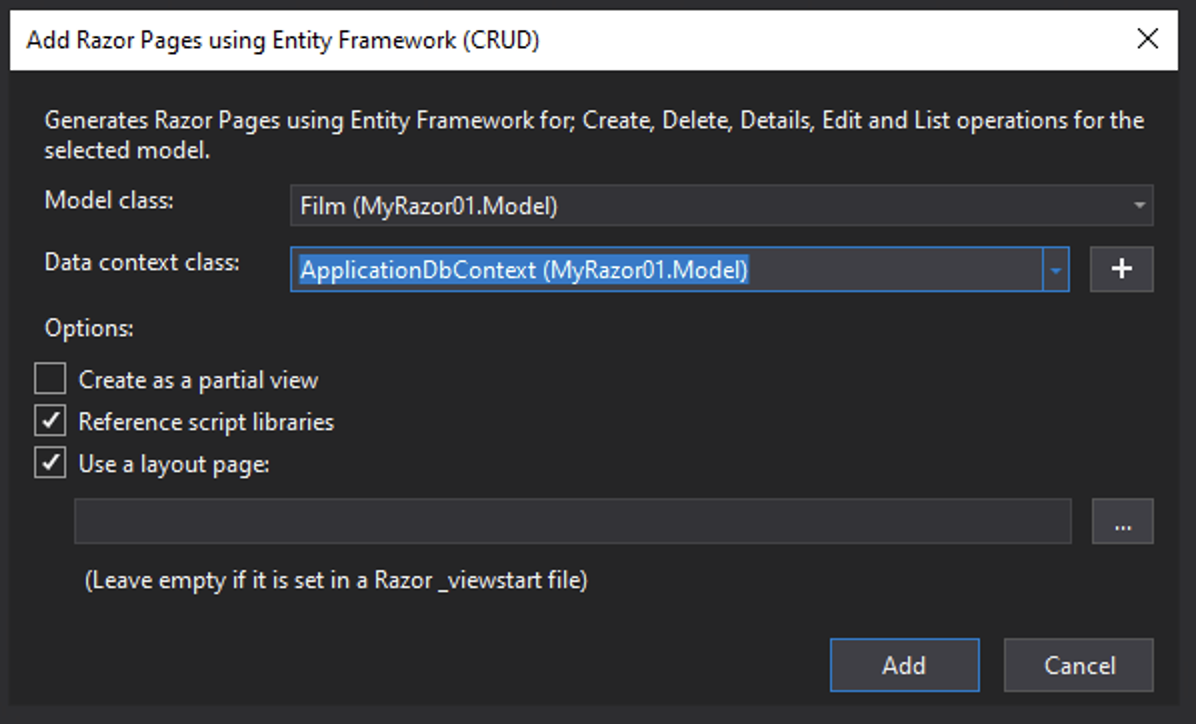Click the + button to add new data context
Viewport: 1196px width, 724px height.
pos(1121,269)
